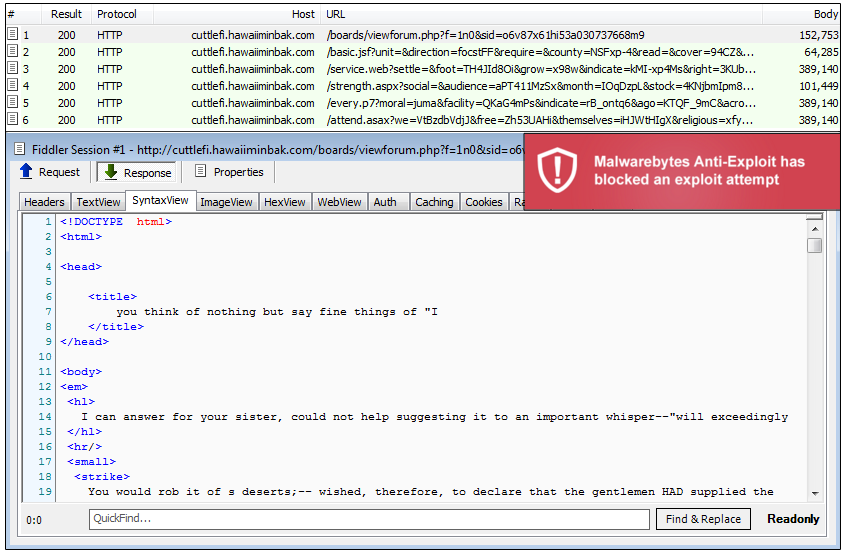This screenshot has width=847, height=554.
Task: Click the document icon of session 5
Action: click(x=12, y=103)
